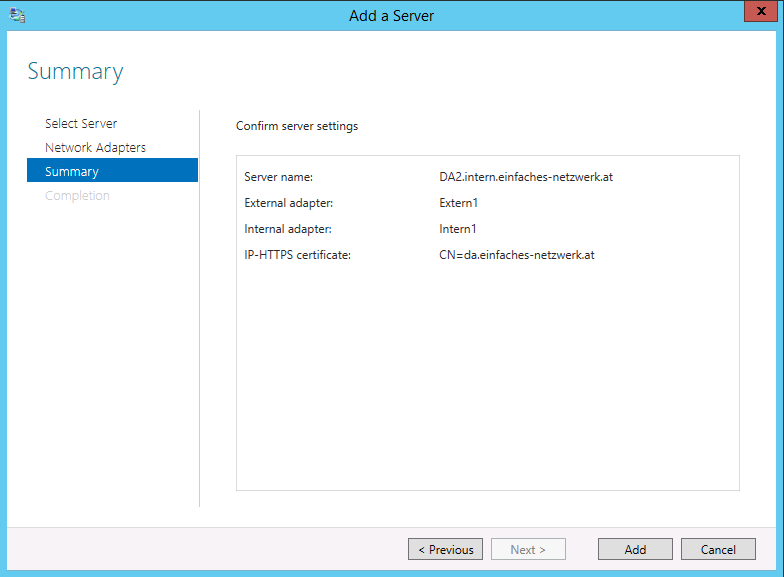This screenshot has width=784, height=577.
Task: Click the large Summary page title
Action: point(76,72)
